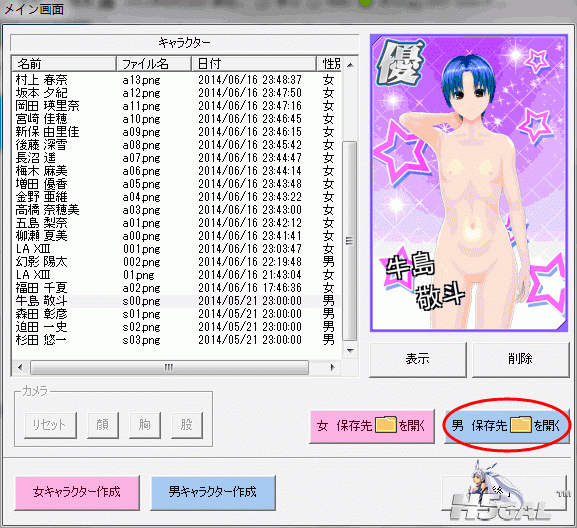Sort list by ファイル名 column header
The width and height of the screenshot is (577, 528).
pos(154,64)
